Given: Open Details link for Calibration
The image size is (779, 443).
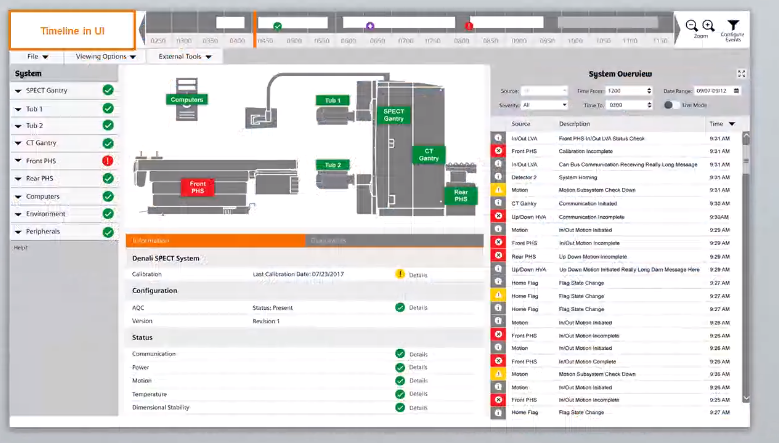Looking at the screenshot, I should point(418,275).
